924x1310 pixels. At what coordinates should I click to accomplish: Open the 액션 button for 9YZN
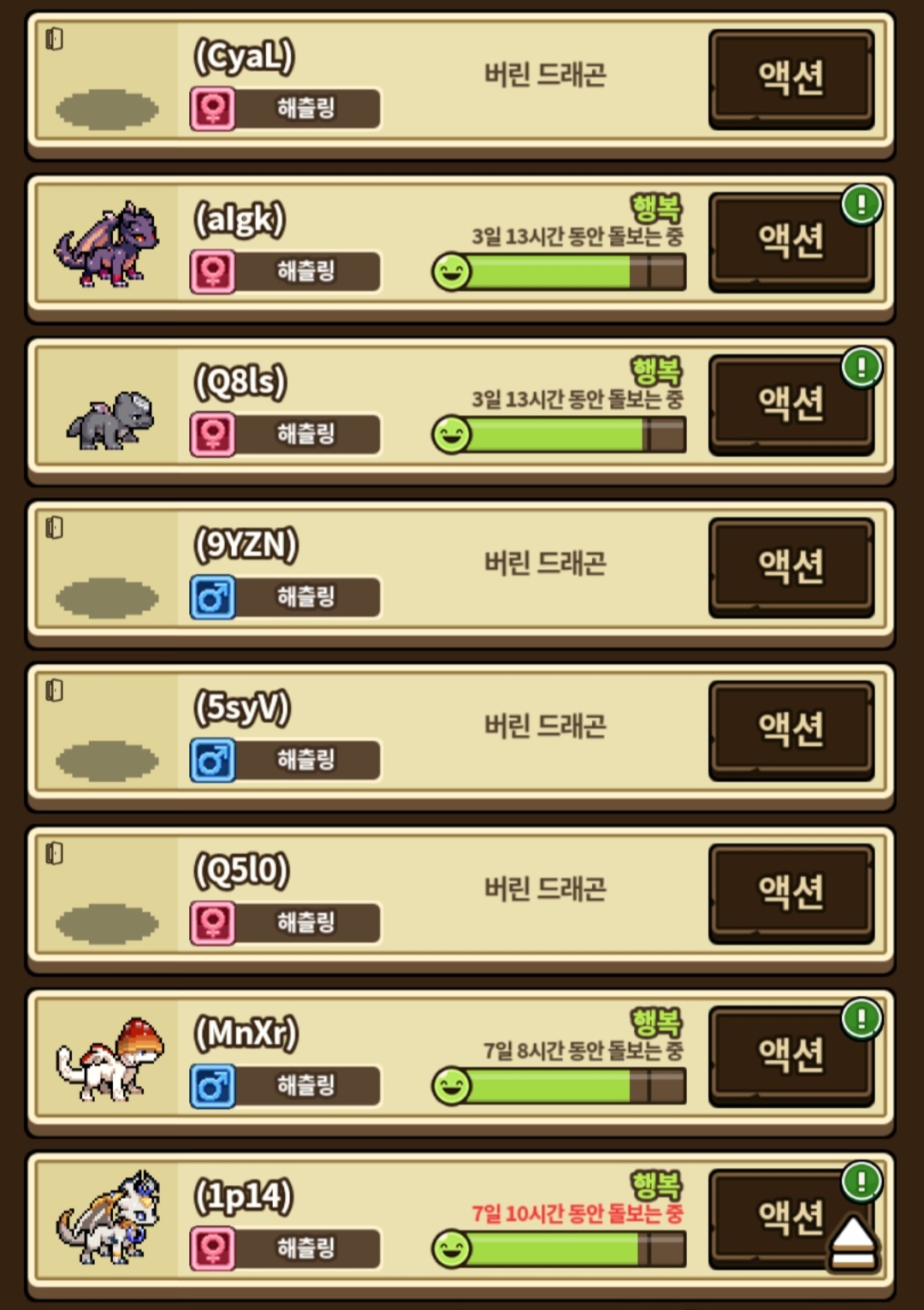point(791,567)
